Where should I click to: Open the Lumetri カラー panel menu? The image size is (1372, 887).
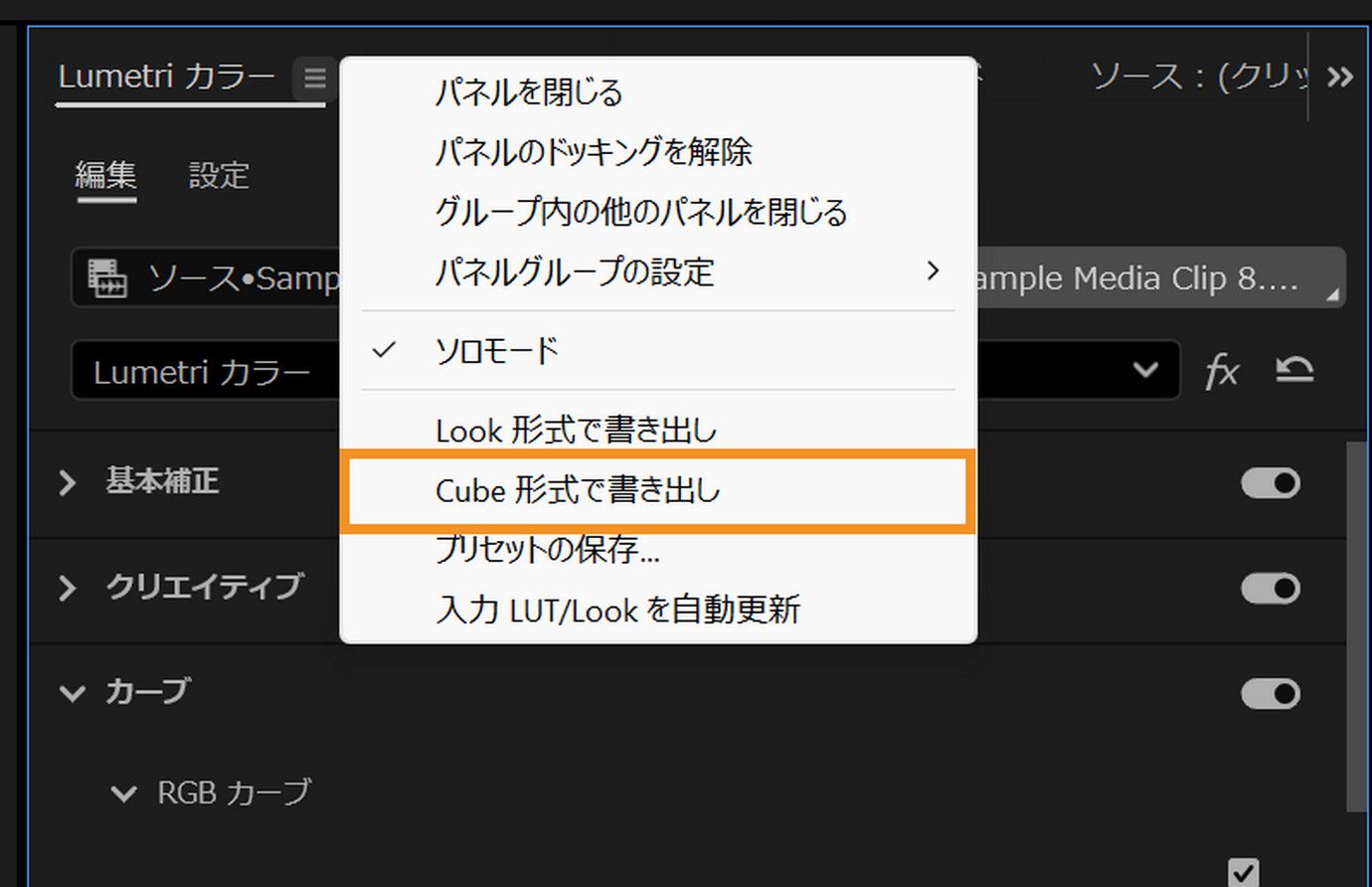(313, 79)
